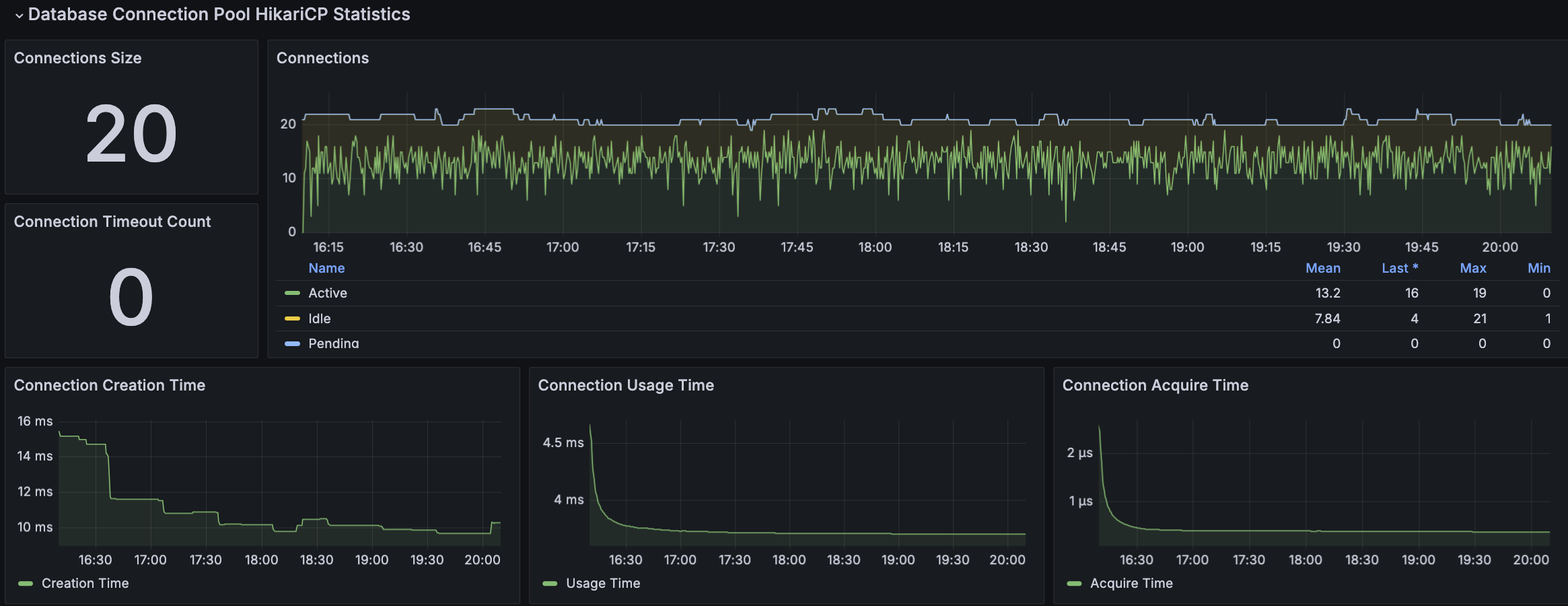1568x606 pixels.
Task: Click the Creation Time legend color swatch
Action: tap(26, 583)
